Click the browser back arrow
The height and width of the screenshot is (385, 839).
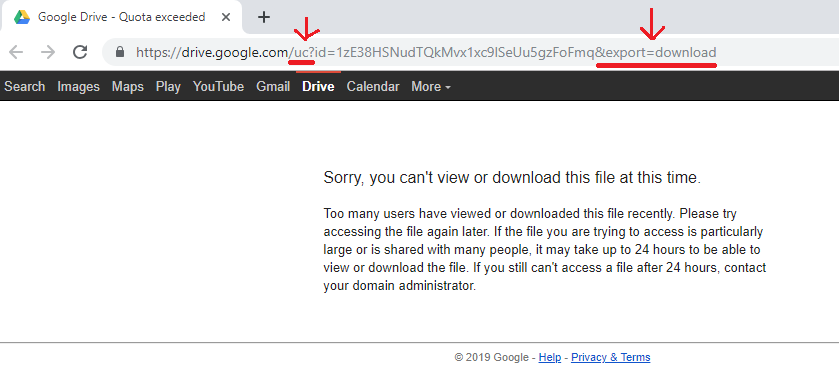17,52
